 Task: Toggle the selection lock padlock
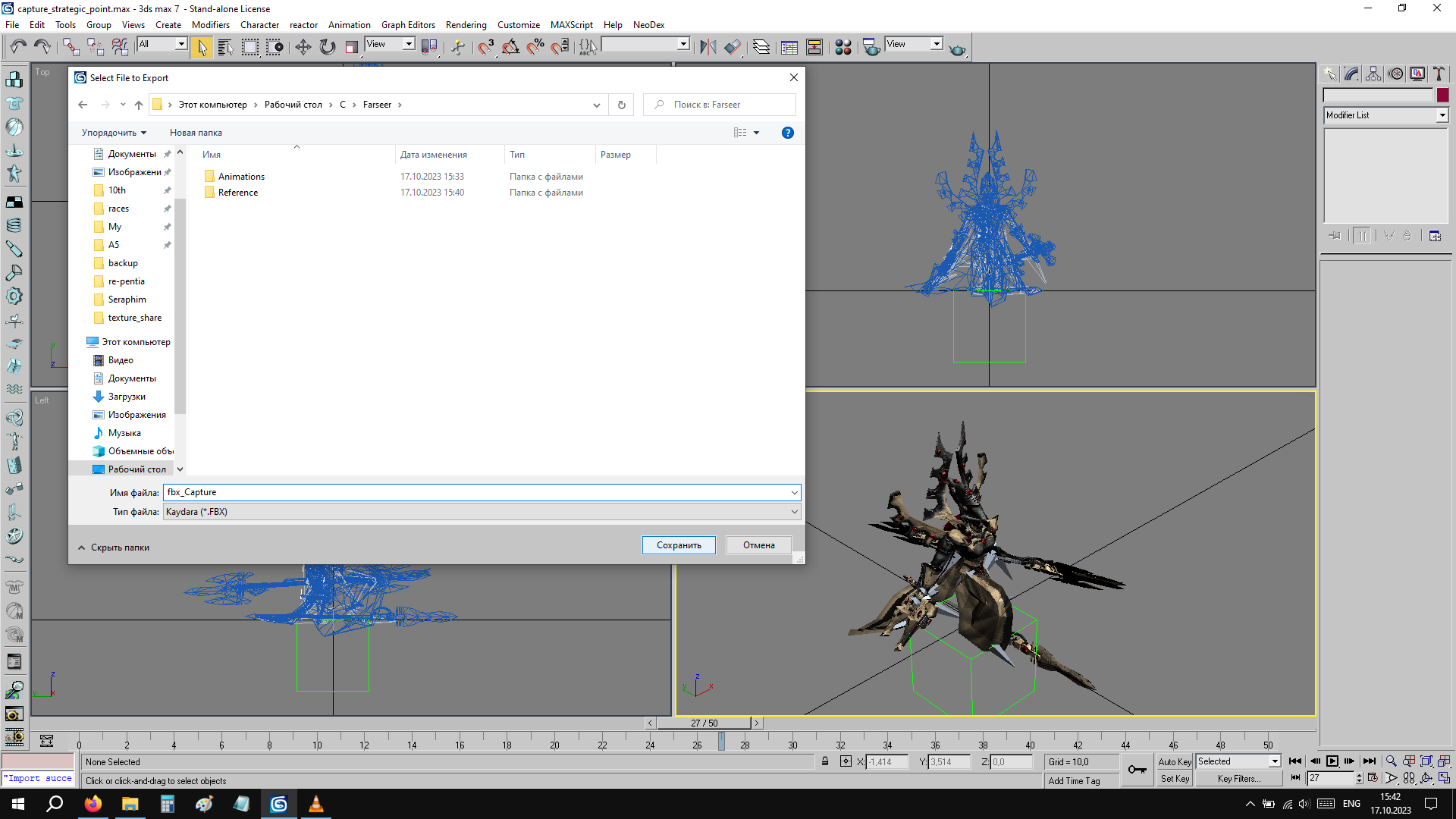tap(825, 761)
